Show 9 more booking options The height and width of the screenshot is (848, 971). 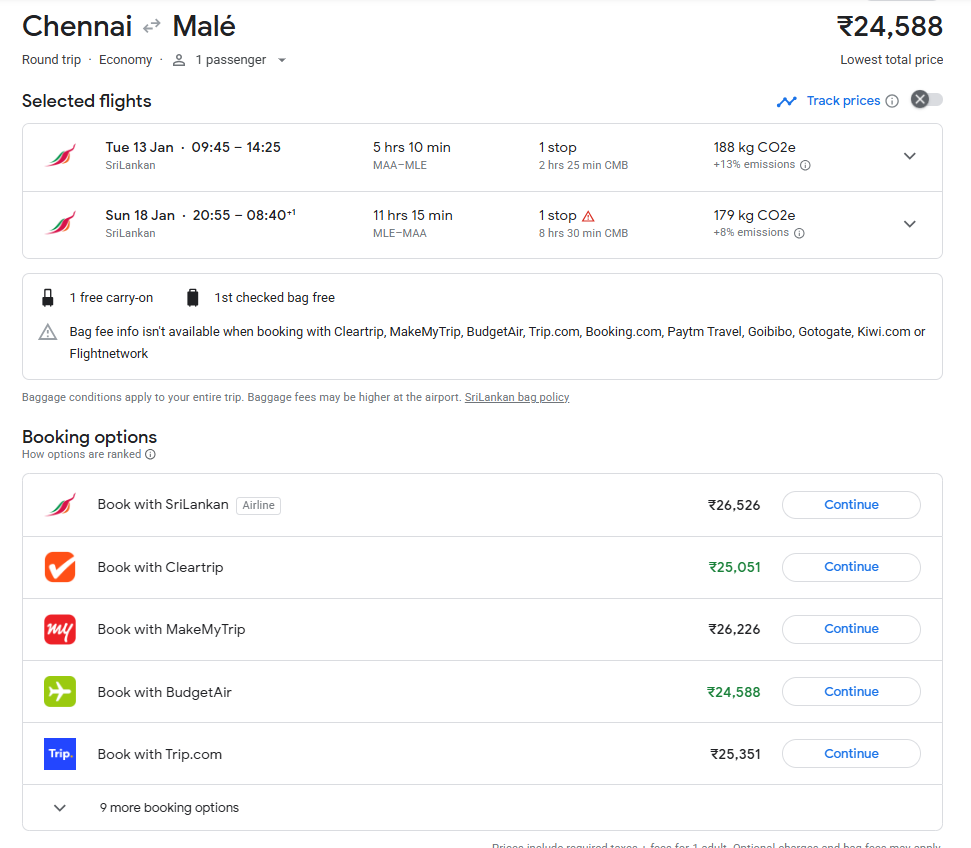(168, 808)
